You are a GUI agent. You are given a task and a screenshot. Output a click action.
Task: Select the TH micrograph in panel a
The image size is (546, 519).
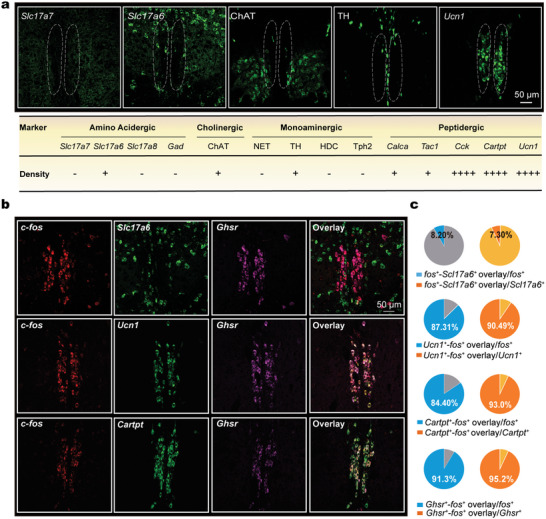click(385, 57)
